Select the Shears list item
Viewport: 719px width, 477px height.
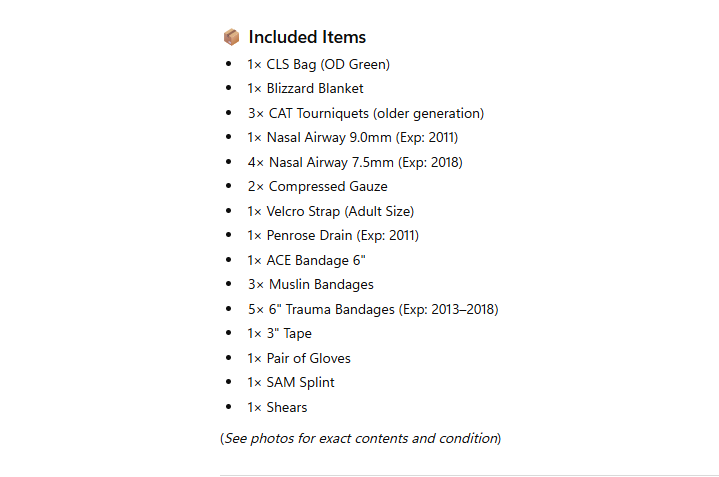pos(277,407)
